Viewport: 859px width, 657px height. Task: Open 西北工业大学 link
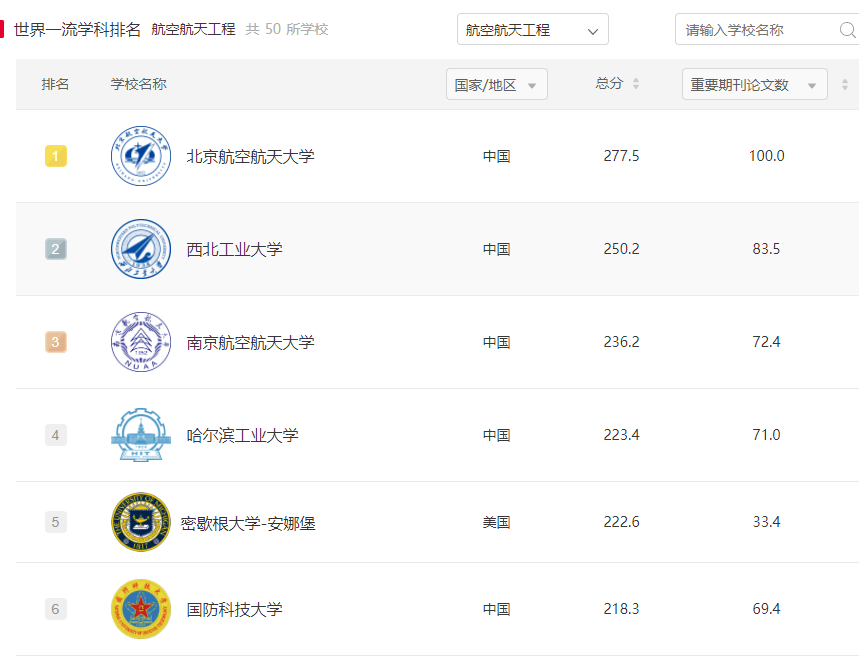point(234,249)
